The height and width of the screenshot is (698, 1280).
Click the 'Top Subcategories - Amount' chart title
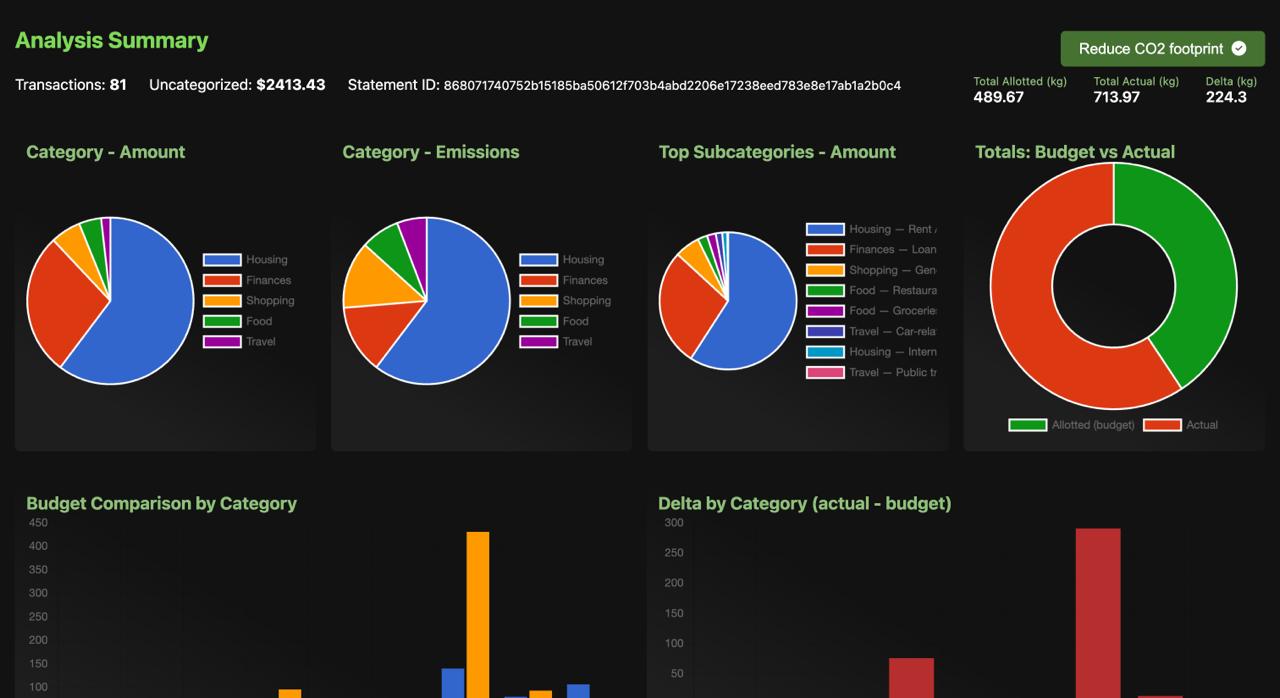777,152
